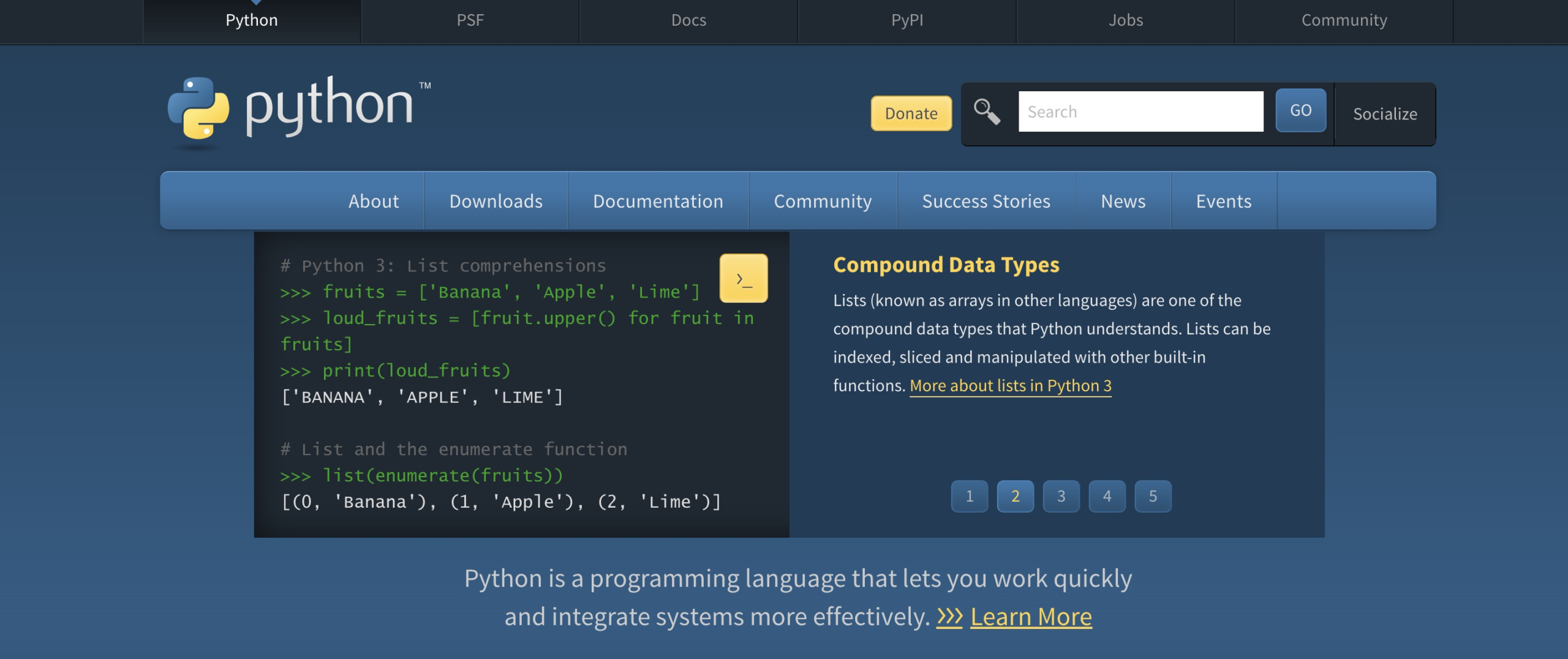Image resolution: width=1568 pixels, height=659 pixels.
Task: Switch to slide 3 of the carousel
Action: (1061, 496)
